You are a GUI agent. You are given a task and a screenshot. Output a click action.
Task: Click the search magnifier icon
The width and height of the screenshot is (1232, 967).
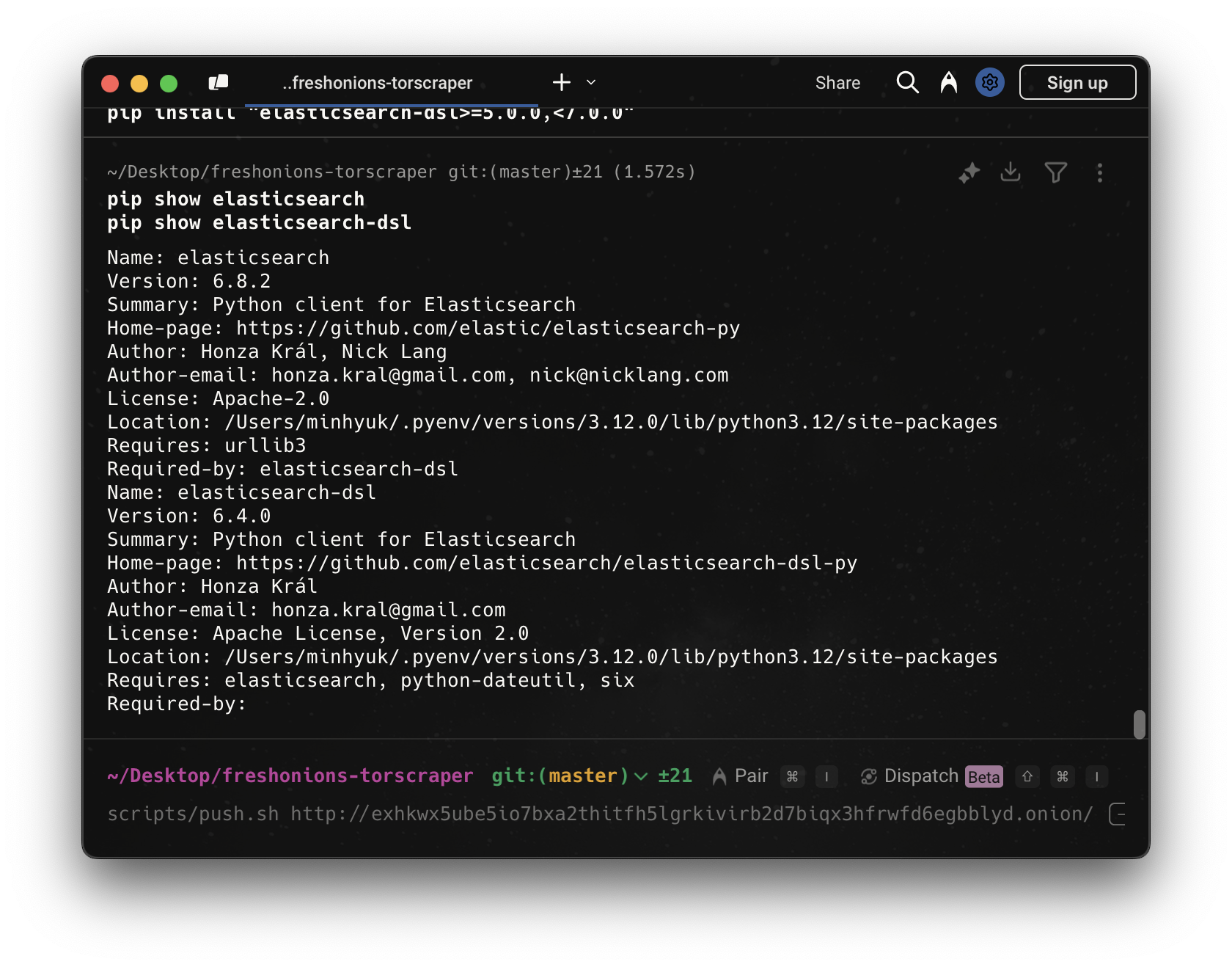click(907, 83)
